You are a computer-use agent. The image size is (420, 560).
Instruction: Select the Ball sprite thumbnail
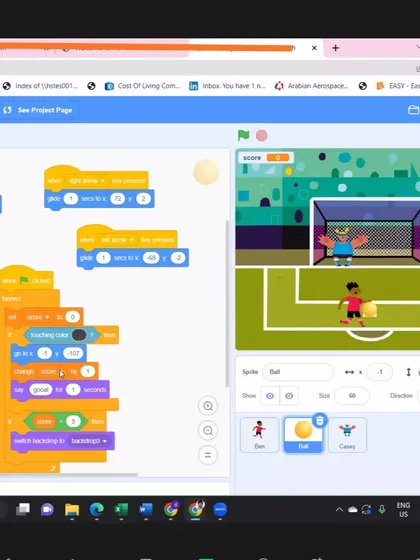point(303,435)
